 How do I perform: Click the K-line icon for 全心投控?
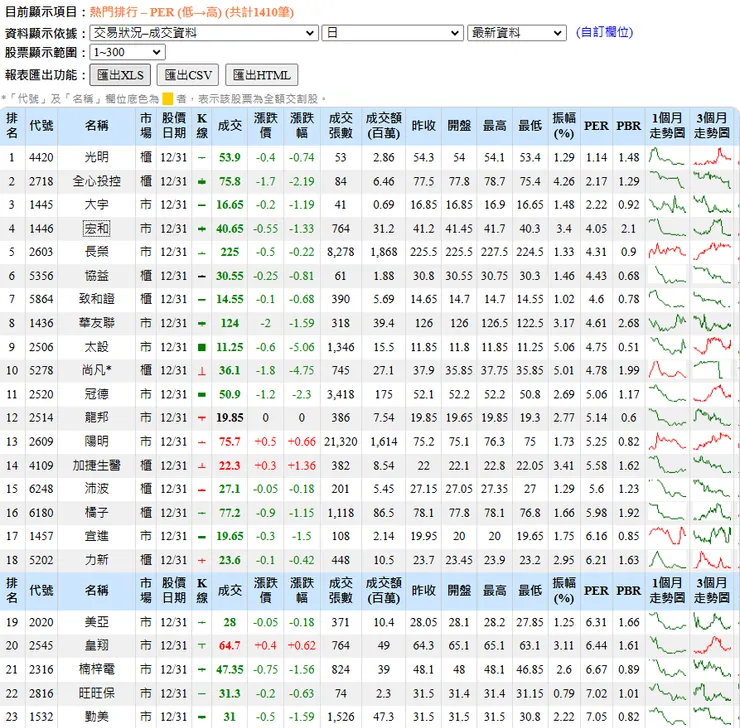pyautogui.click(x=202, y=182)
